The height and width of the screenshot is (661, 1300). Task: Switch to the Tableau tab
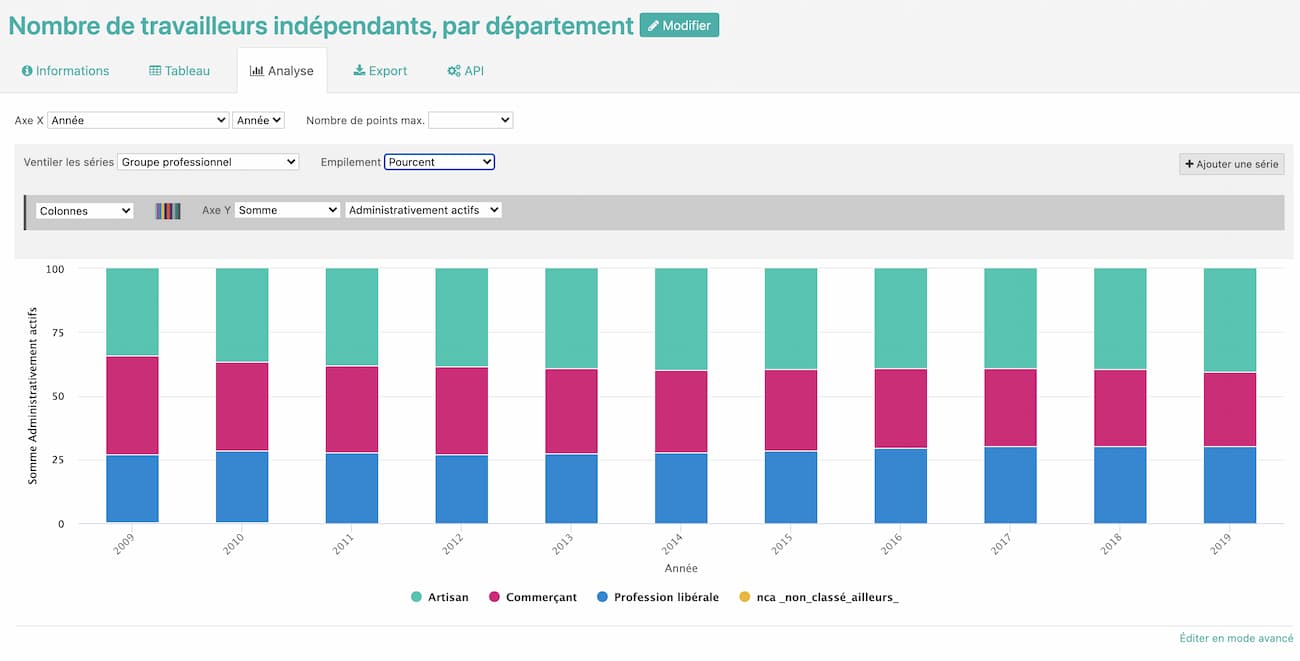180,71
